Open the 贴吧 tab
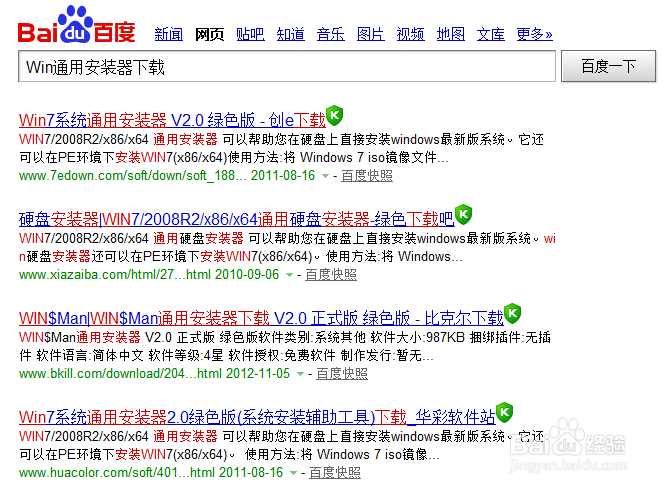Viewport: 665px width, 489px height. click(x=250, y=34)
